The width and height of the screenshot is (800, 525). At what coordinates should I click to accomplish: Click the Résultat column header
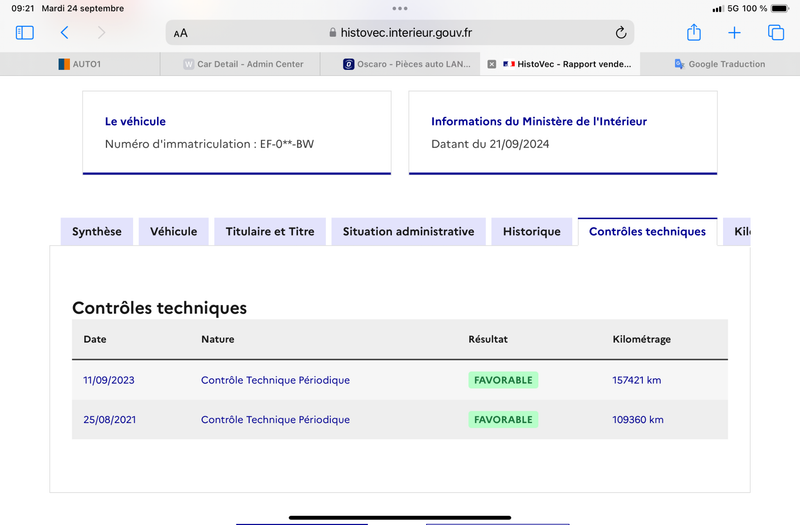click(488, 339)
